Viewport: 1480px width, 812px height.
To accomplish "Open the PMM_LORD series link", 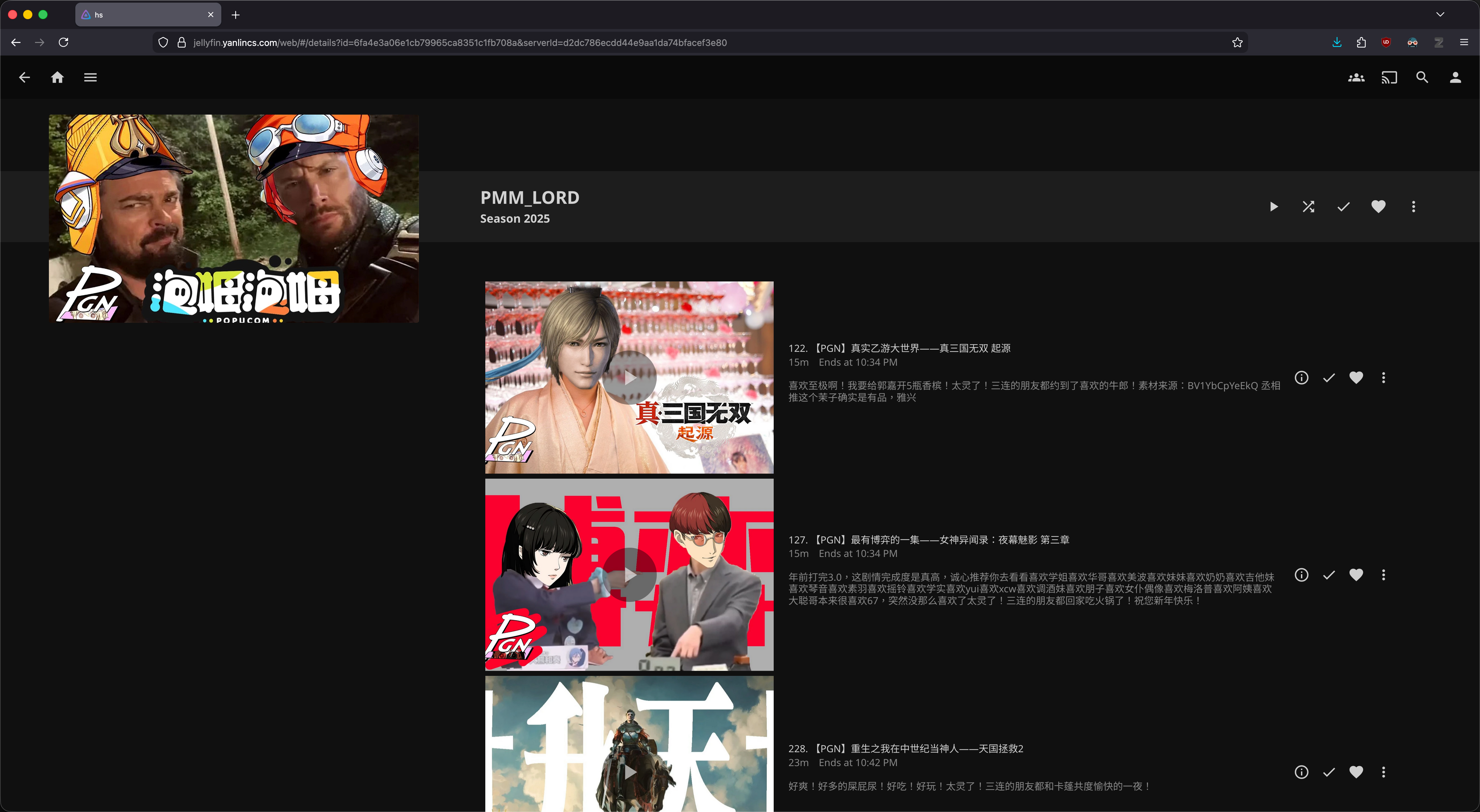I will [529, 198].
